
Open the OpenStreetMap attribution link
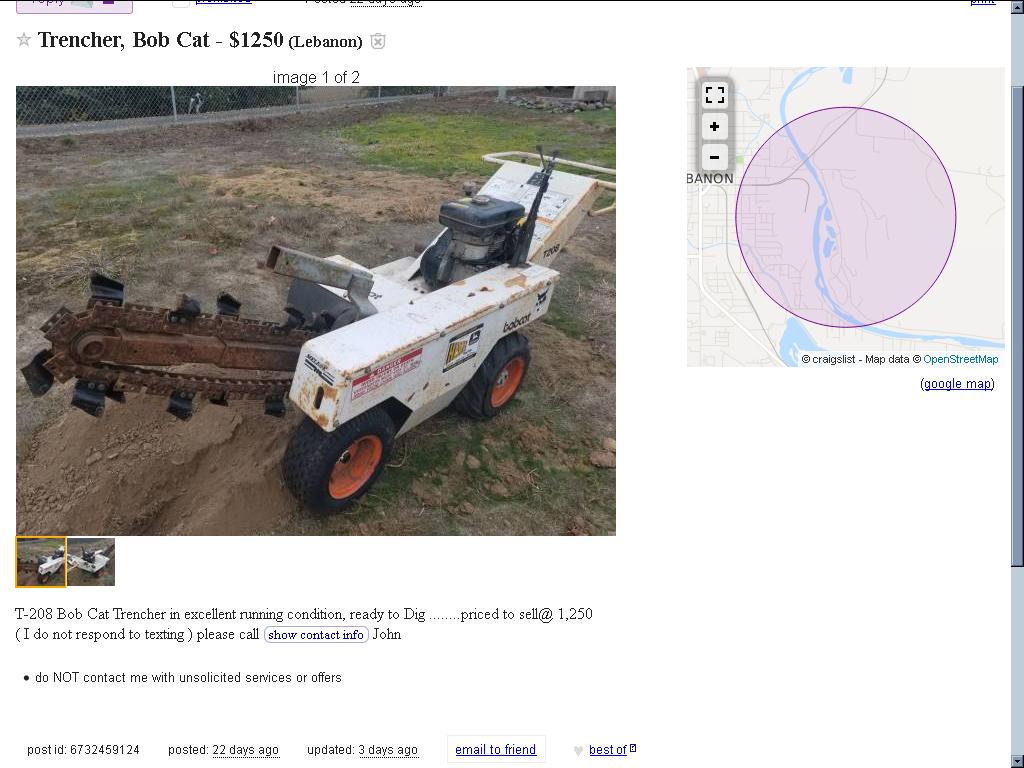961,359
